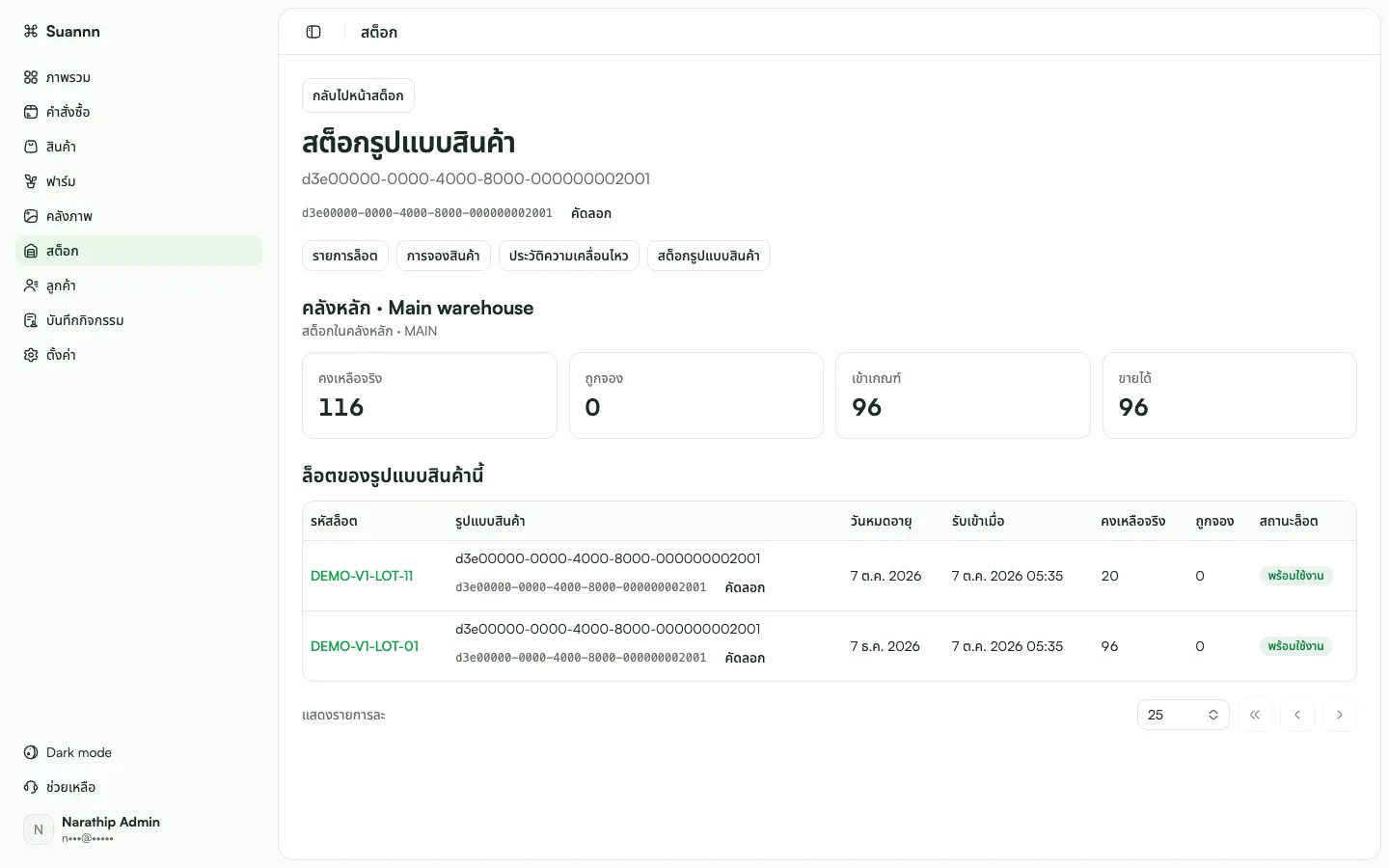Click the Suannn logo icon
This screenshot has height=868, width=1389.
click(31, 31)
